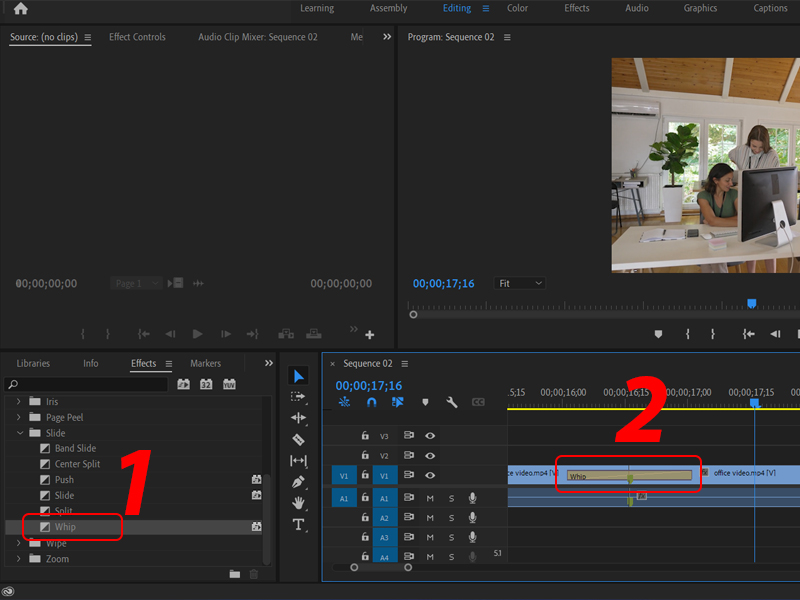Expand the Wipe effects folder

pyautogui.click(x=18, y=543)
